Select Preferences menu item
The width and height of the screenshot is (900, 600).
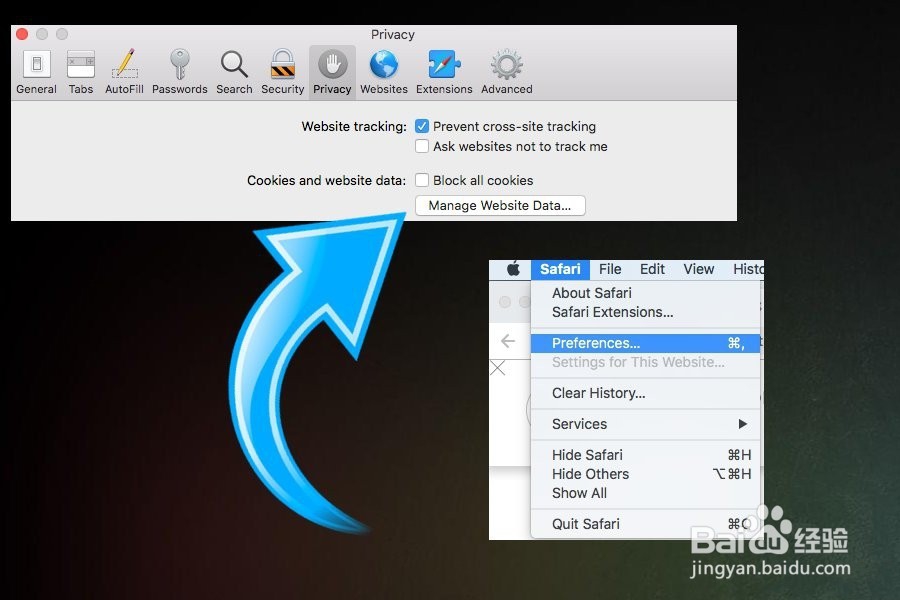coord(646,343)
